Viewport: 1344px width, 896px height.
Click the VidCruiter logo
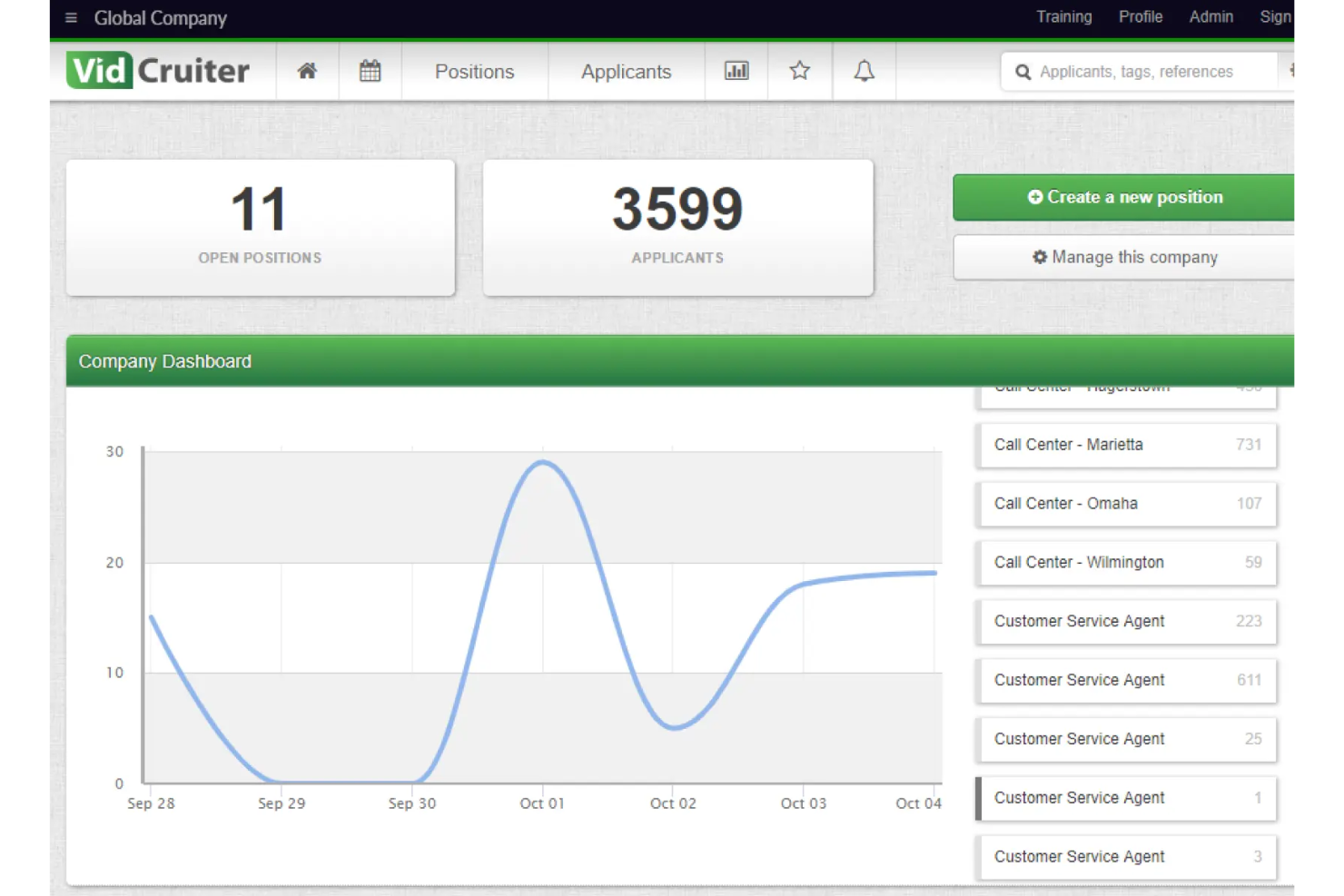(x=156, y=70)
